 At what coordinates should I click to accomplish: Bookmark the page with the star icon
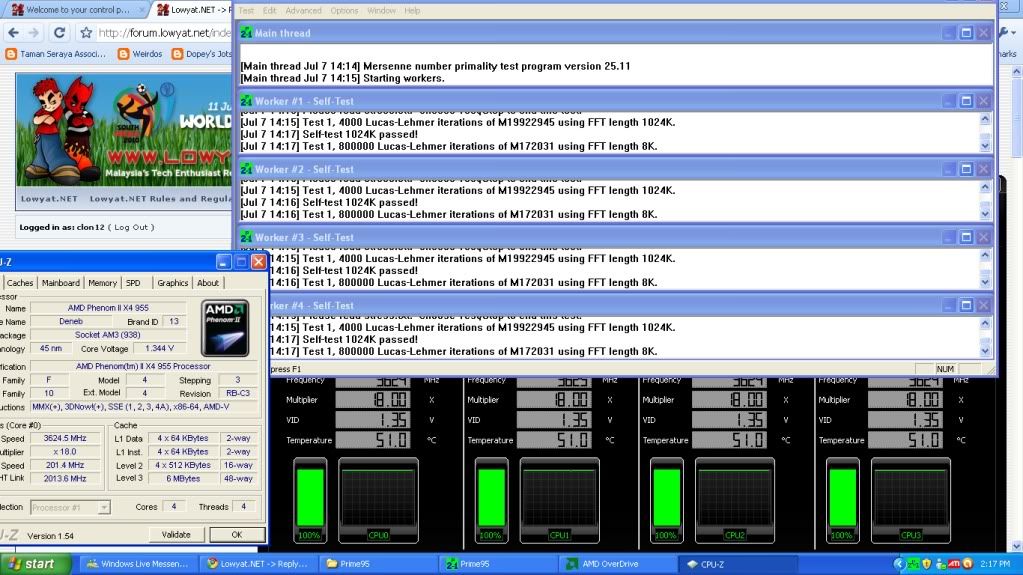88,32
